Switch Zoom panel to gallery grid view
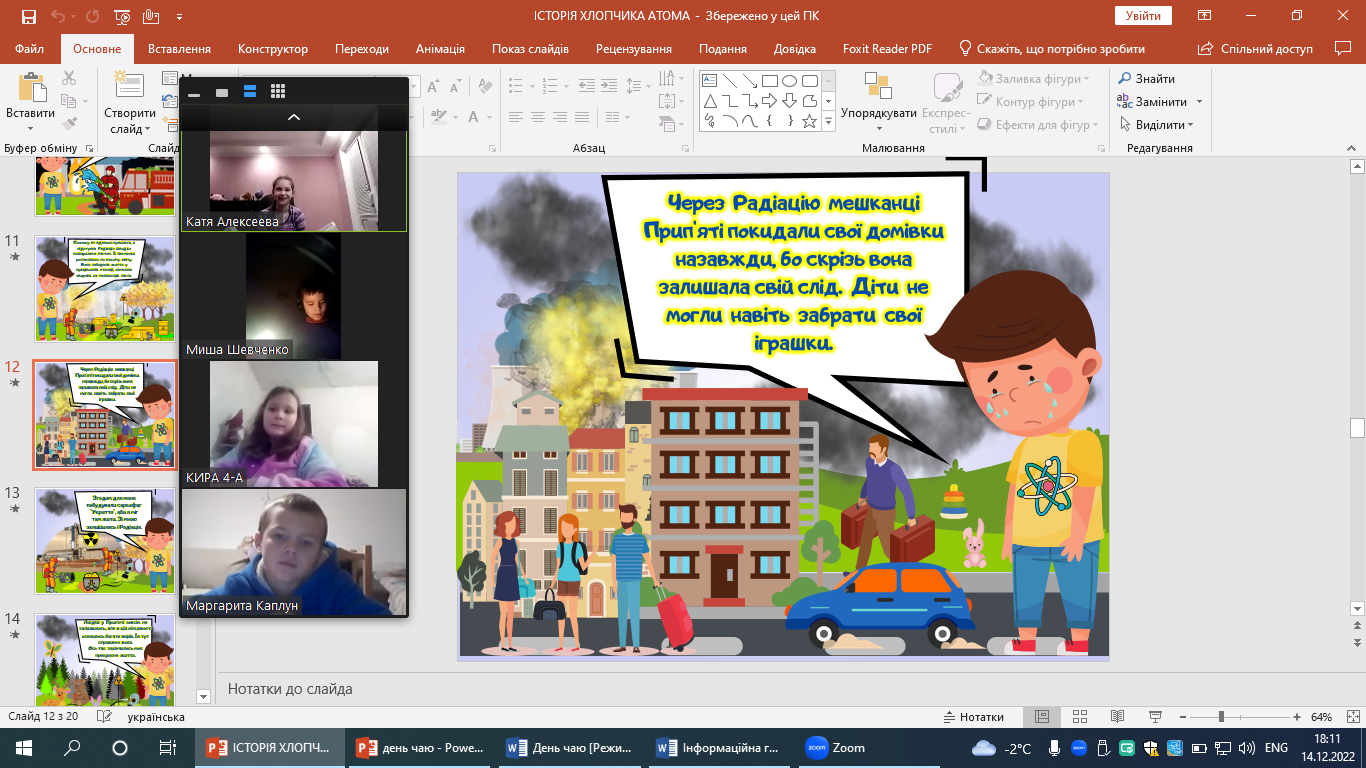 click(x=278, y=91)
